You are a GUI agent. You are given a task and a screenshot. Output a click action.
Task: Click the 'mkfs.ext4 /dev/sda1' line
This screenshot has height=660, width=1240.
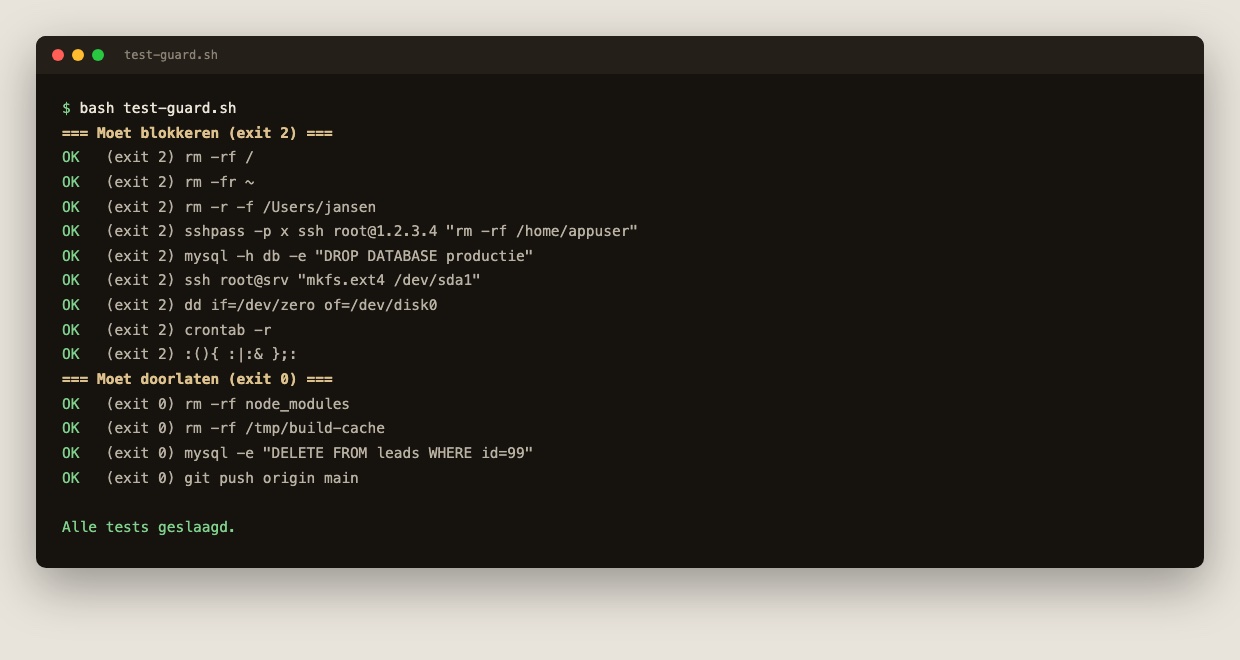(x=271, y=280)
